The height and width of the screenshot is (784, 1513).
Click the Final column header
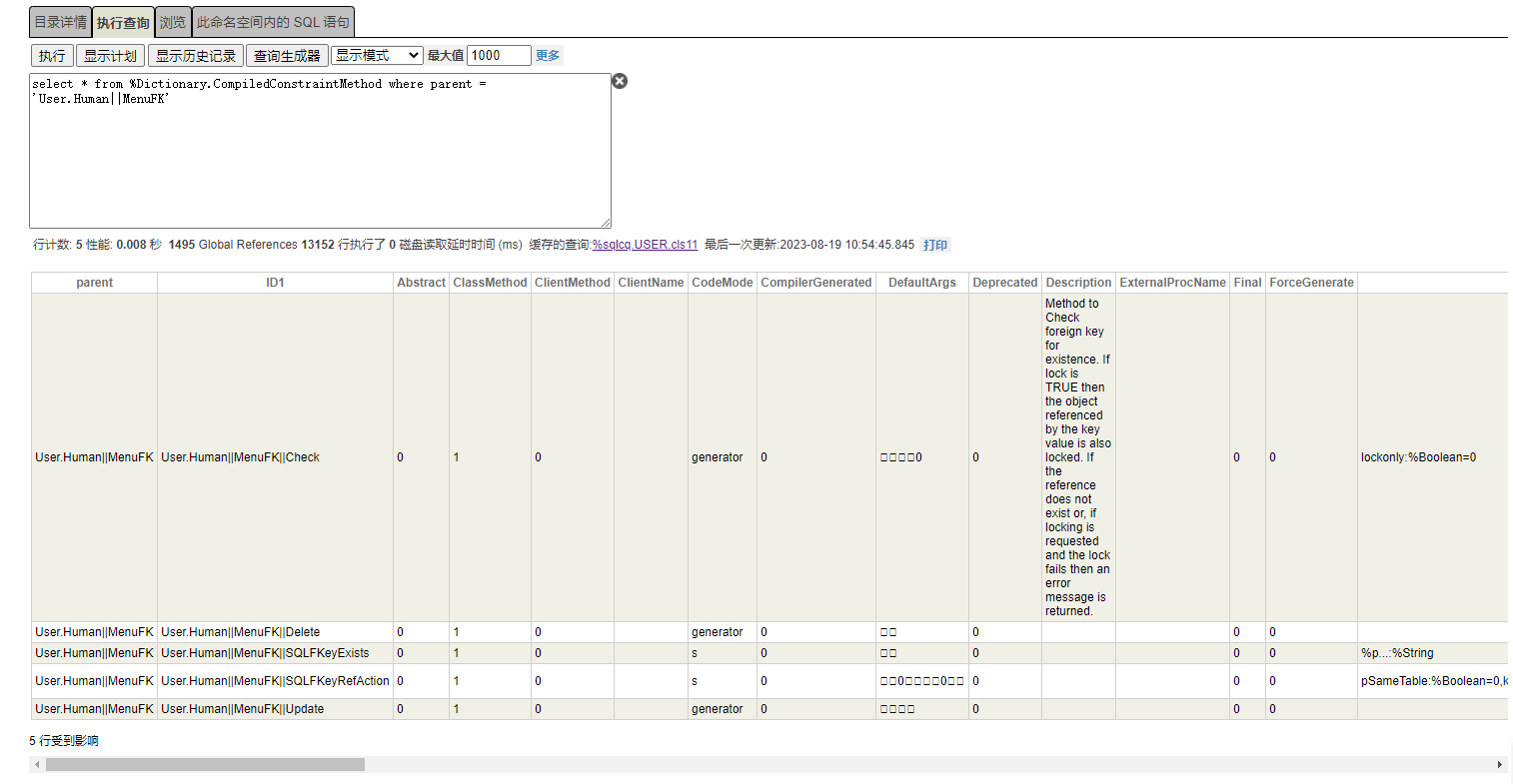(1247, 283)
